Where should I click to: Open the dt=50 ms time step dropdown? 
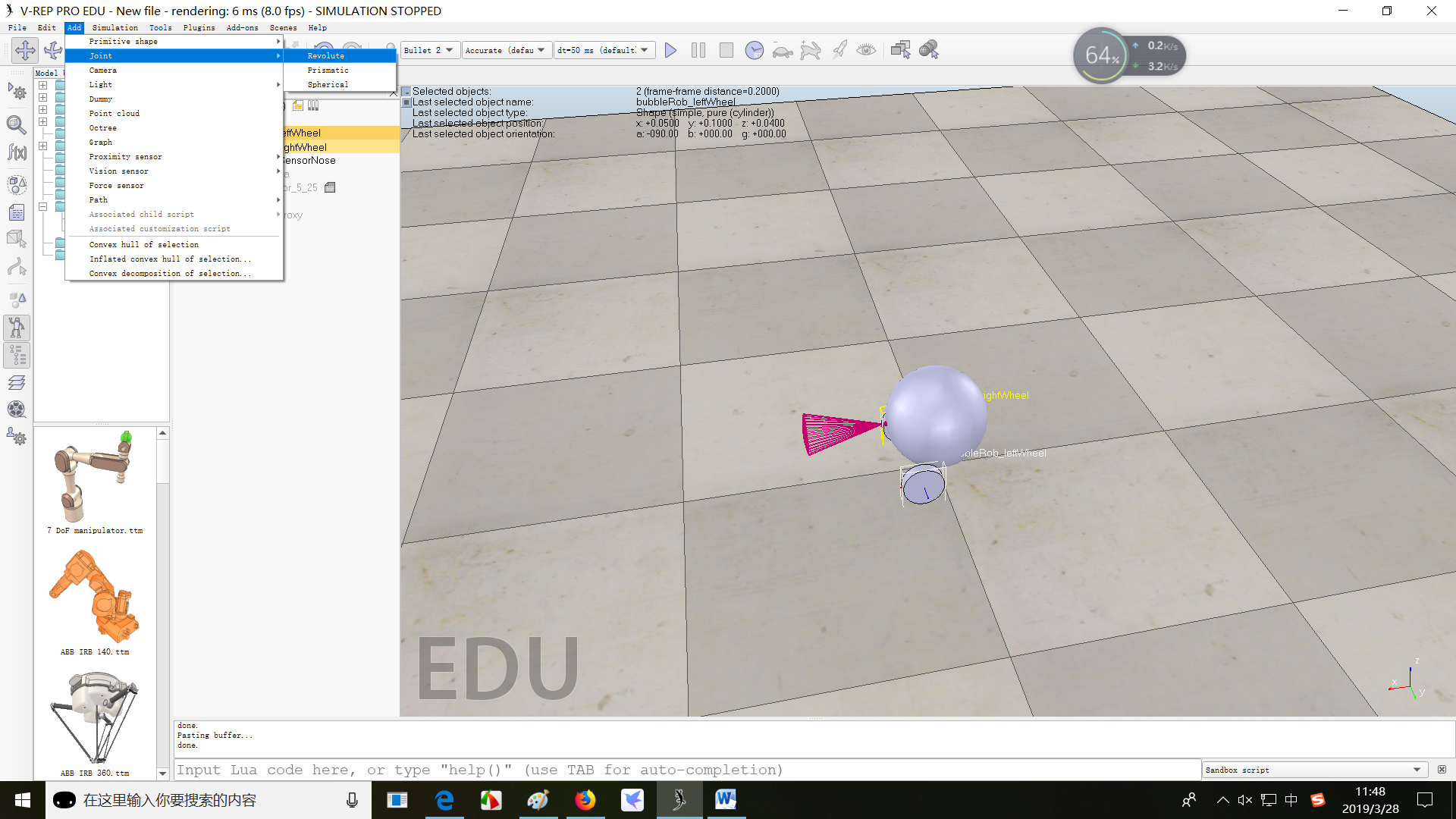(603, 50)
